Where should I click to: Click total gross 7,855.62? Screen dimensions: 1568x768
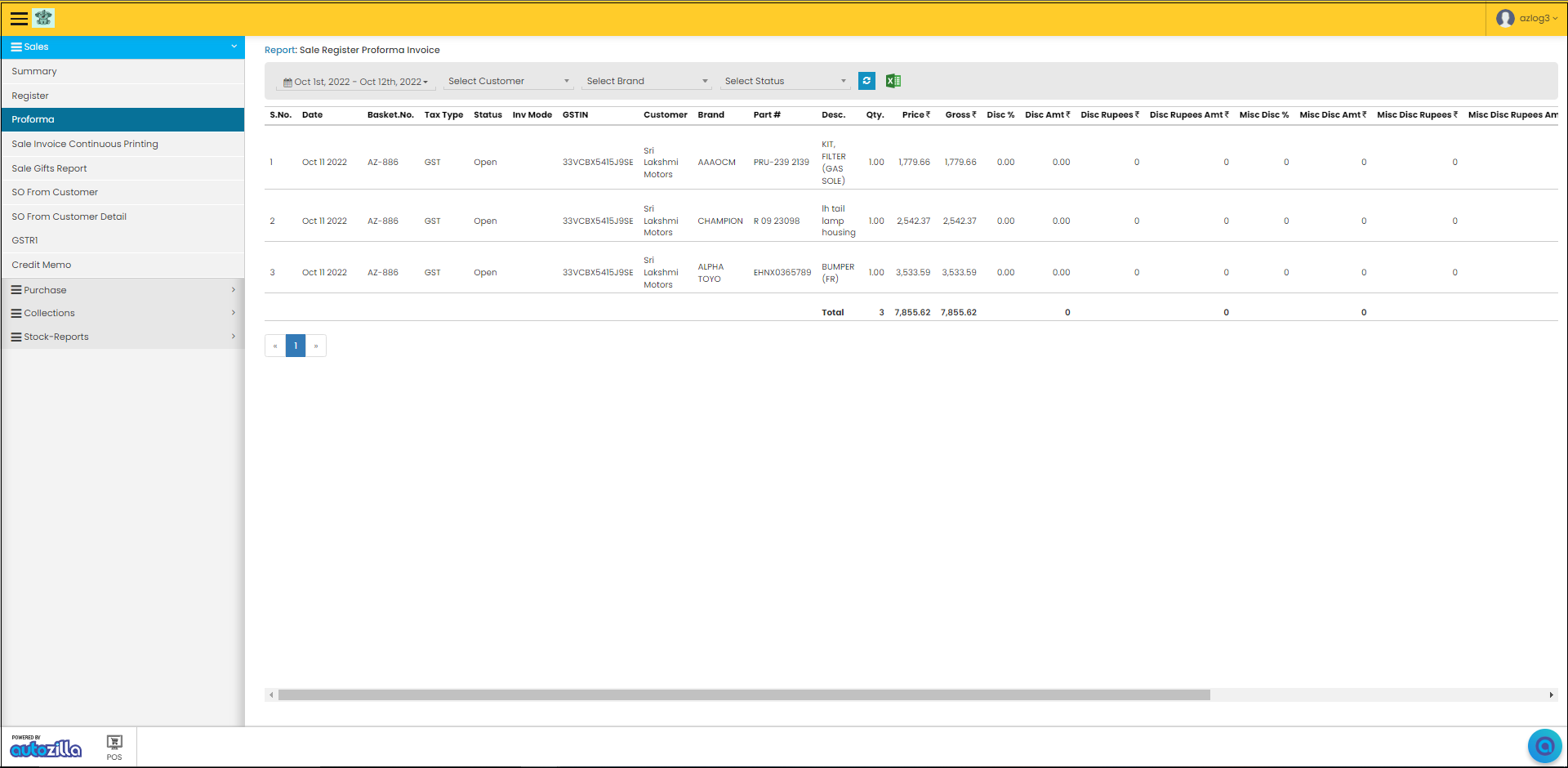pyautogui.click(x=959, y=313)
